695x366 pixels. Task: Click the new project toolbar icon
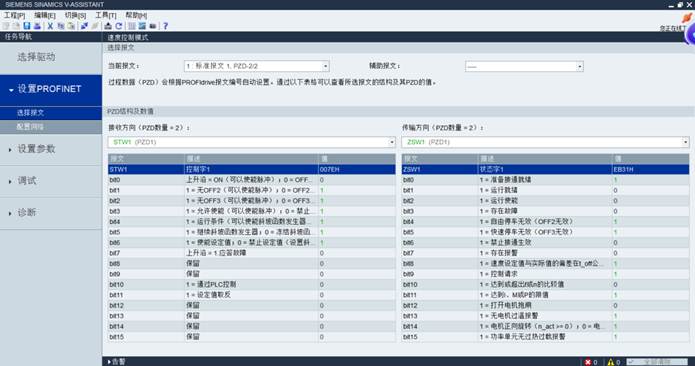[5, 26]
